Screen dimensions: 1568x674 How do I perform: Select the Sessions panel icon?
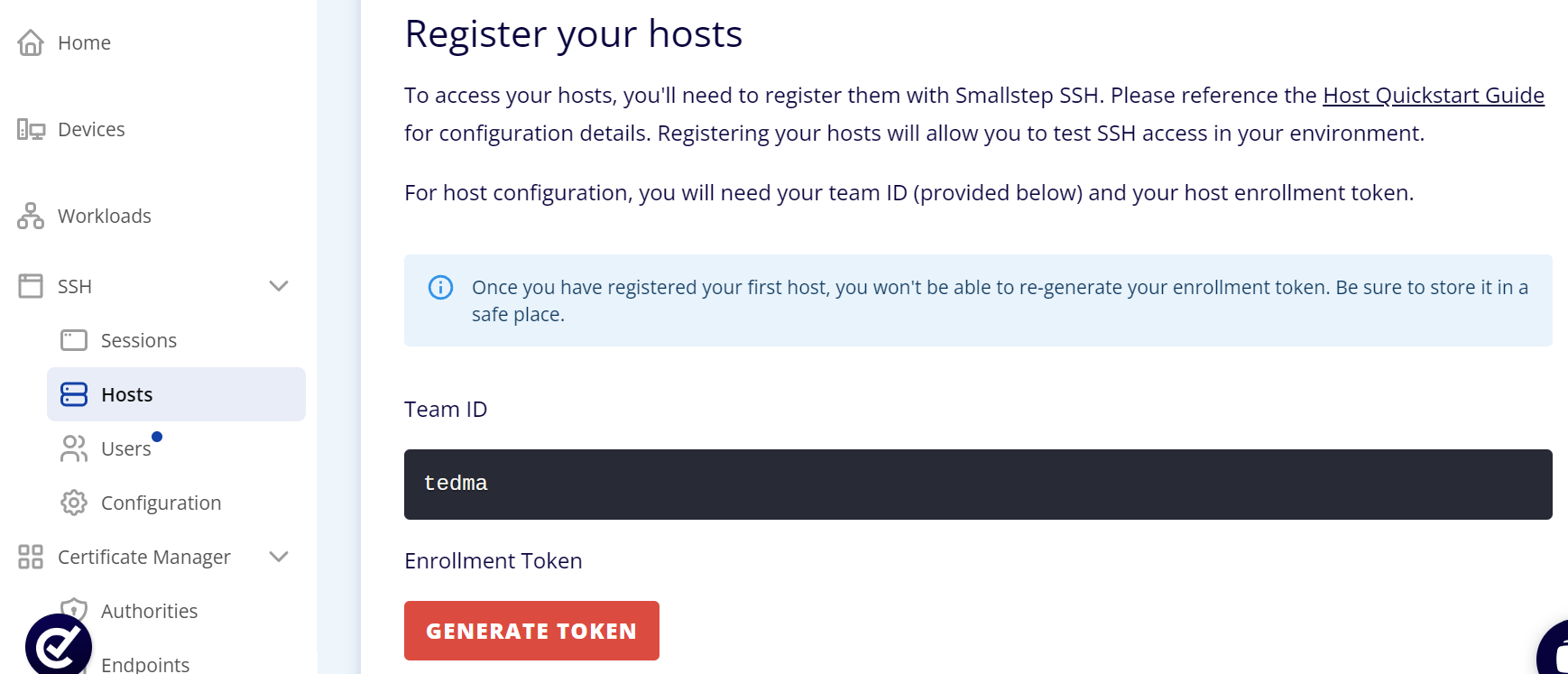tap(73, 340)
